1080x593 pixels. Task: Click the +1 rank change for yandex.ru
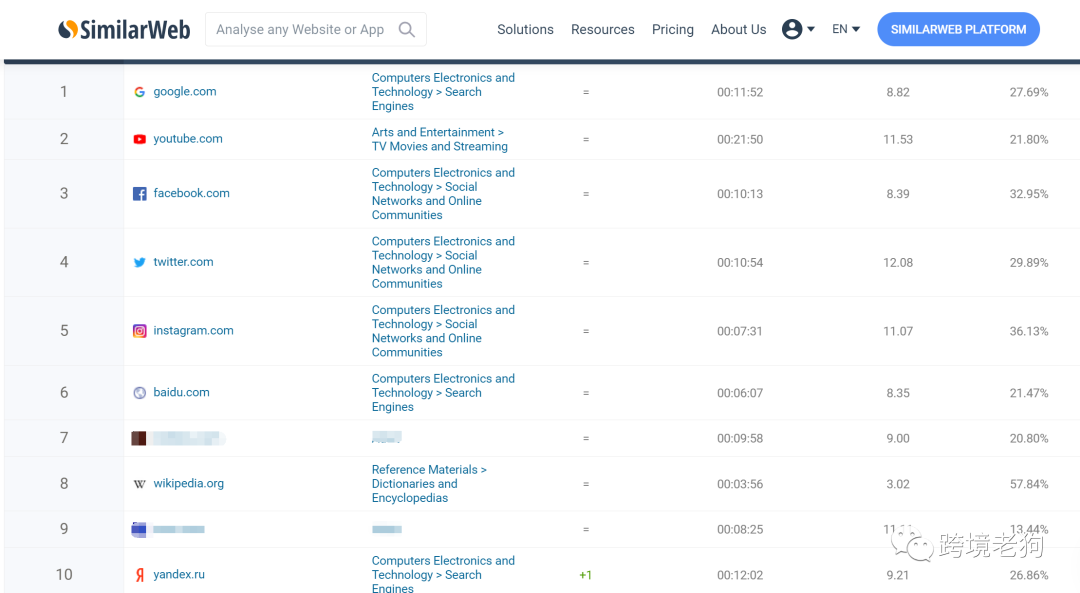point(585,575)
